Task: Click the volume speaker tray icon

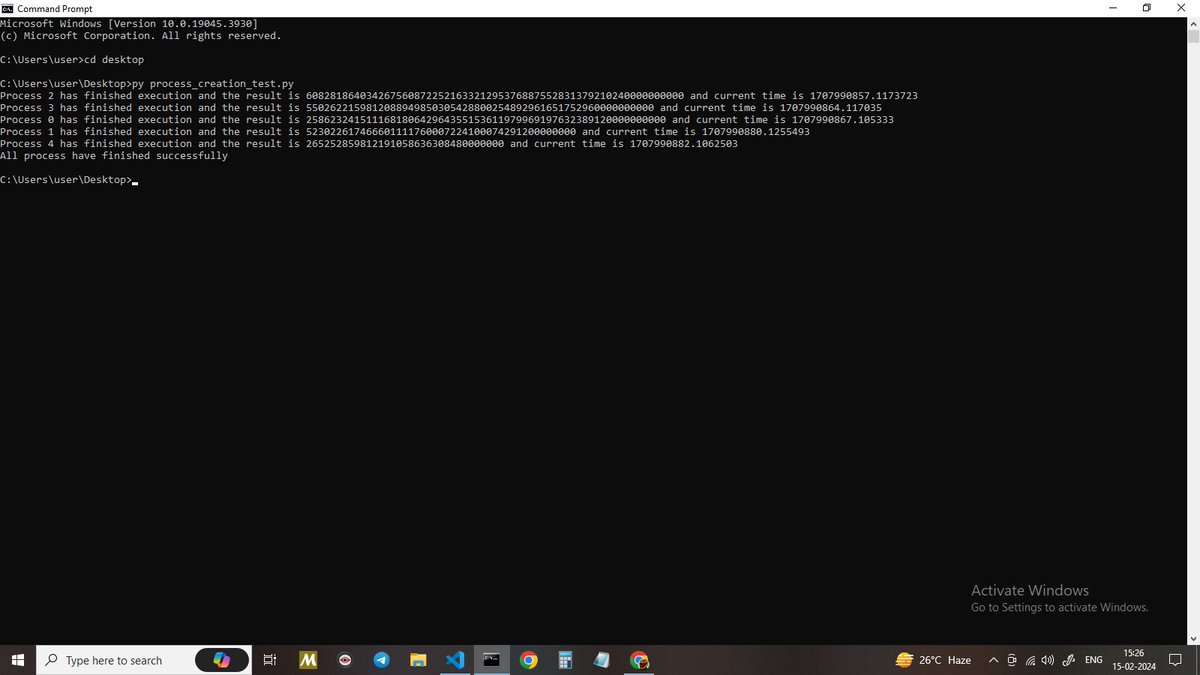Action: [1048, 660]
